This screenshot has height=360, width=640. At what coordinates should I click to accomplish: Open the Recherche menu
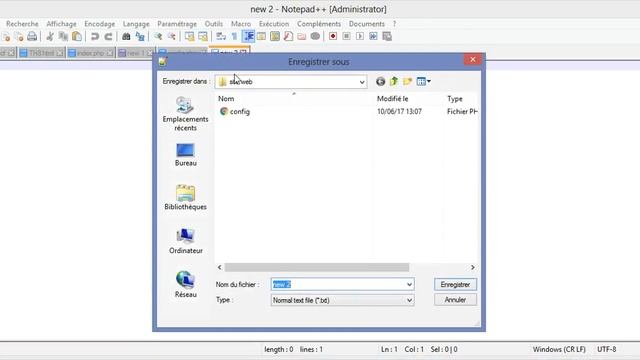pos(22,24)
